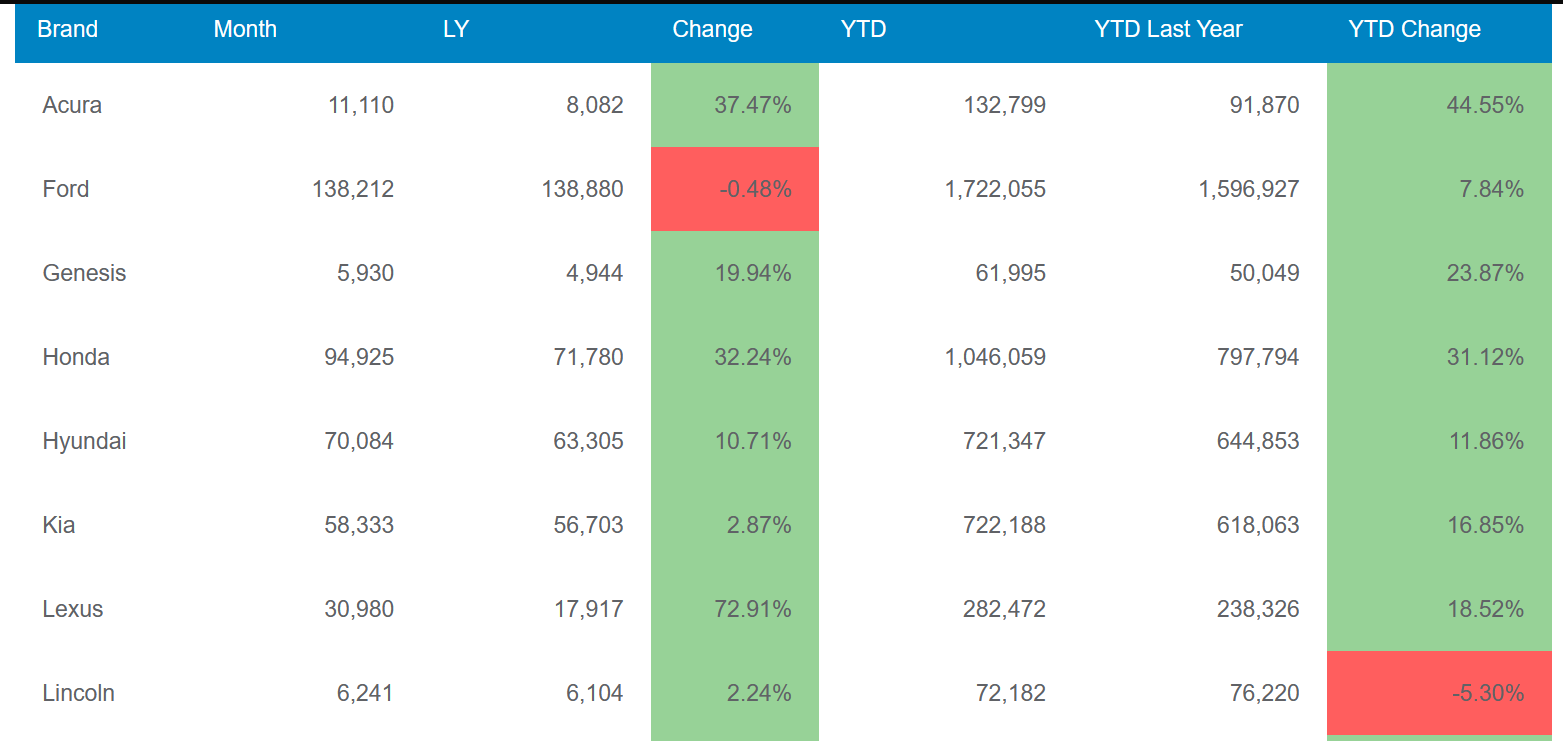1563x741 pixels.
Task: Click Honda's monthly sales value 94,925
Action: click(x=359, y=357)
